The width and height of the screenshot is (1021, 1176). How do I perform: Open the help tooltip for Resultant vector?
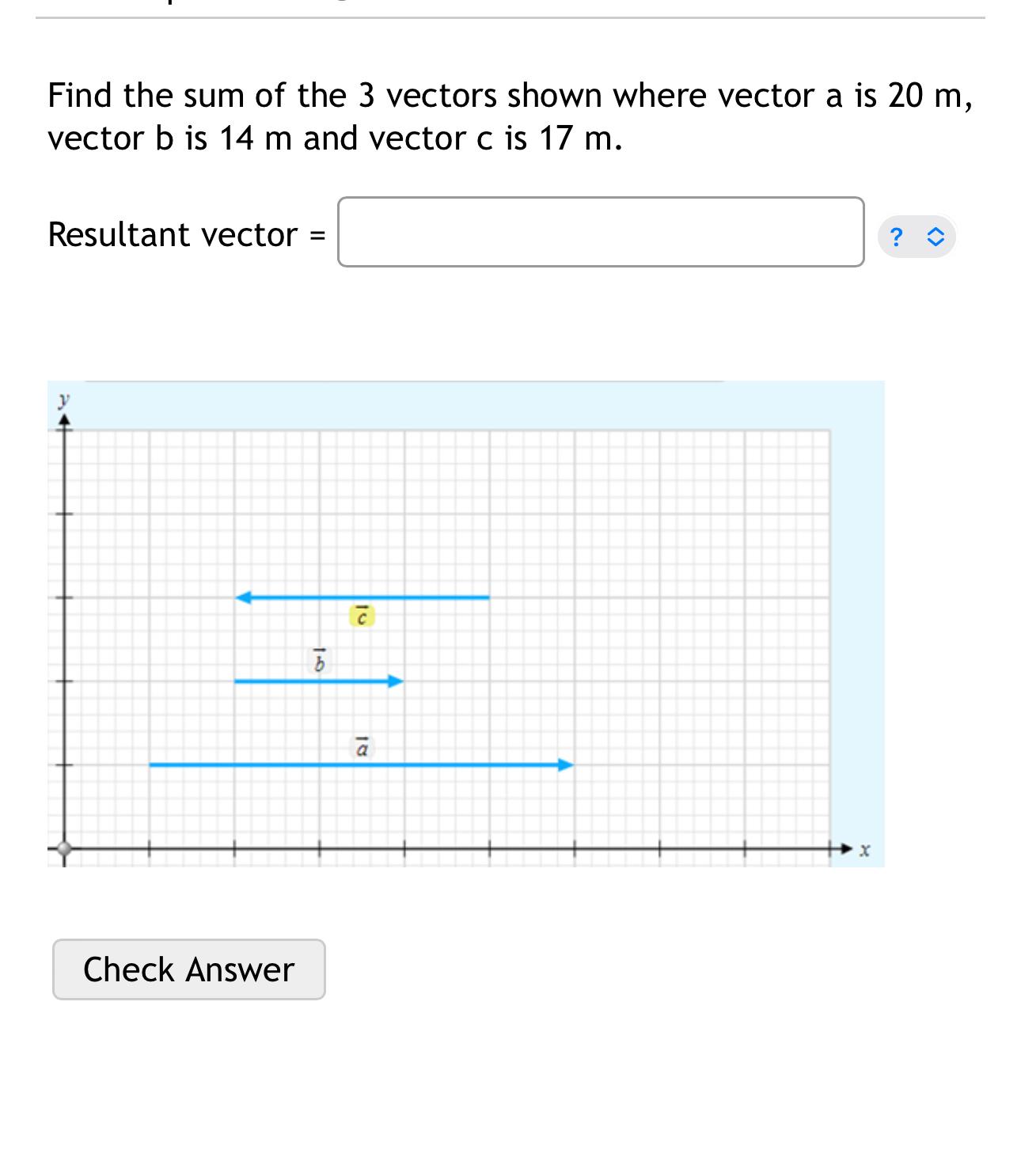pos(895,235)
